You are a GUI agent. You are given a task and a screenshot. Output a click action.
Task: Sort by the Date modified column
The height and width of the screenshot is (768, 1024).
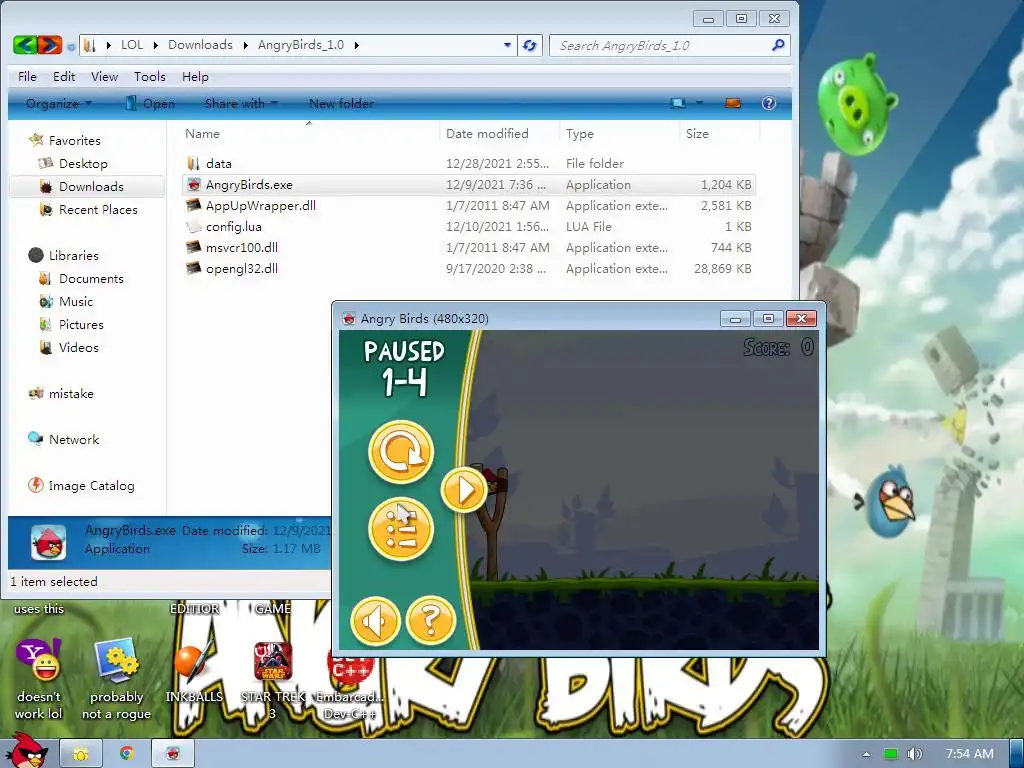coord(500,133)
